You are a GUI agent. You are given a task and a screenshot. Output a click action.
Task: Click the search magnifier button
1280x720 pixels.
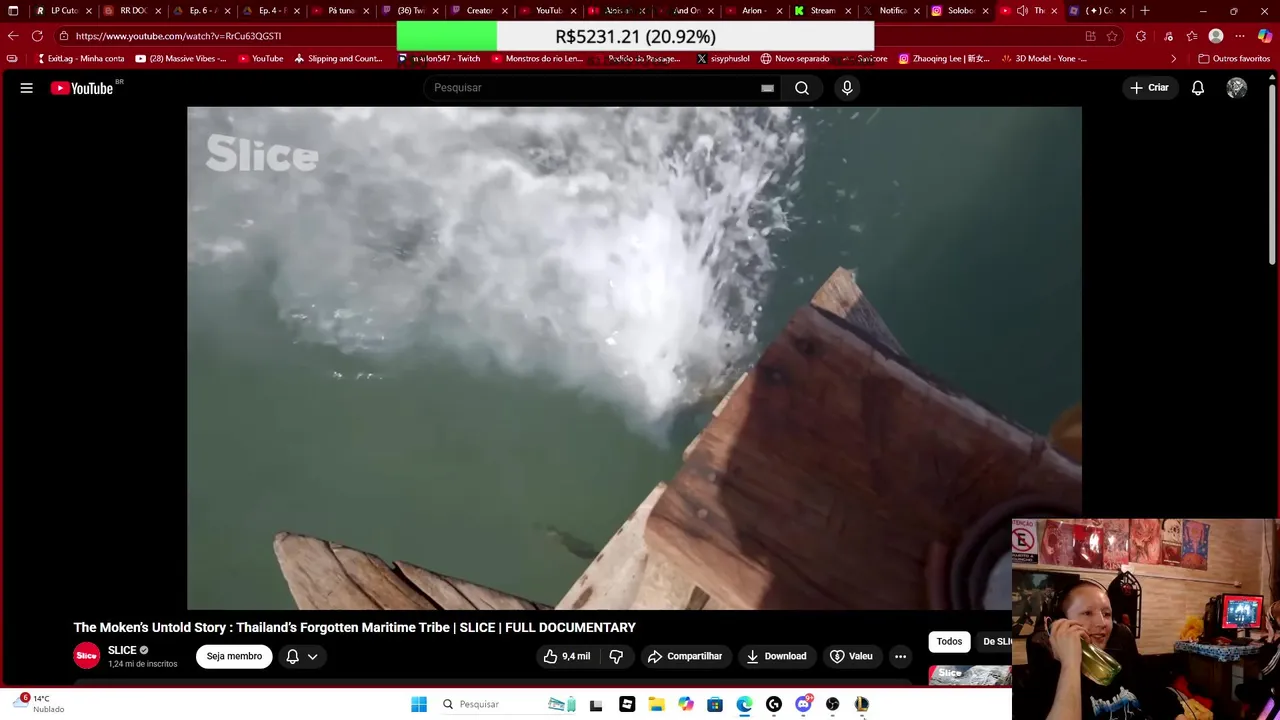[802, 88]
